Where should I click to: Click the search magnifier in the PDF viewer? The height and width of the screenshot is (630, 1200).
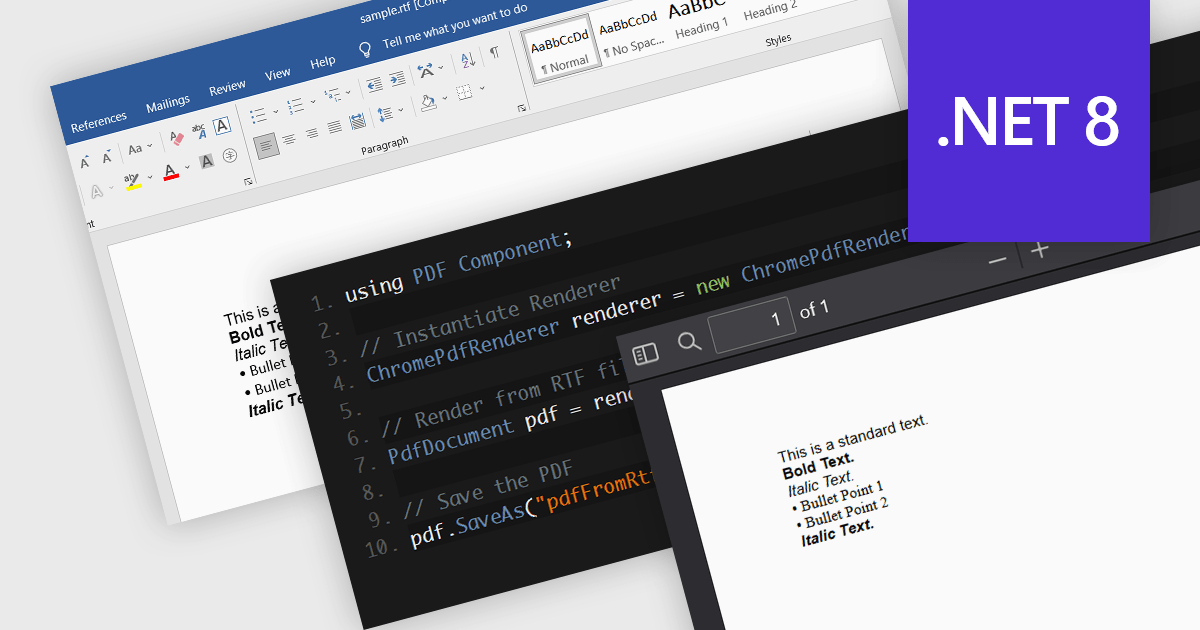click(x=689, y=341)
